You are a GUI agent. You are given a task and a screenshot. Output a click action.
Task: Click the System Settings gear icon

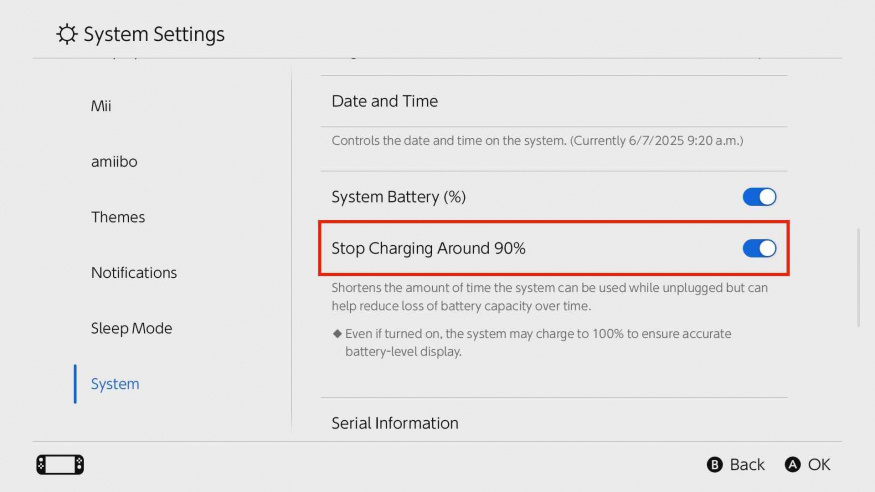pyautogui.click(x=66, y=34)
